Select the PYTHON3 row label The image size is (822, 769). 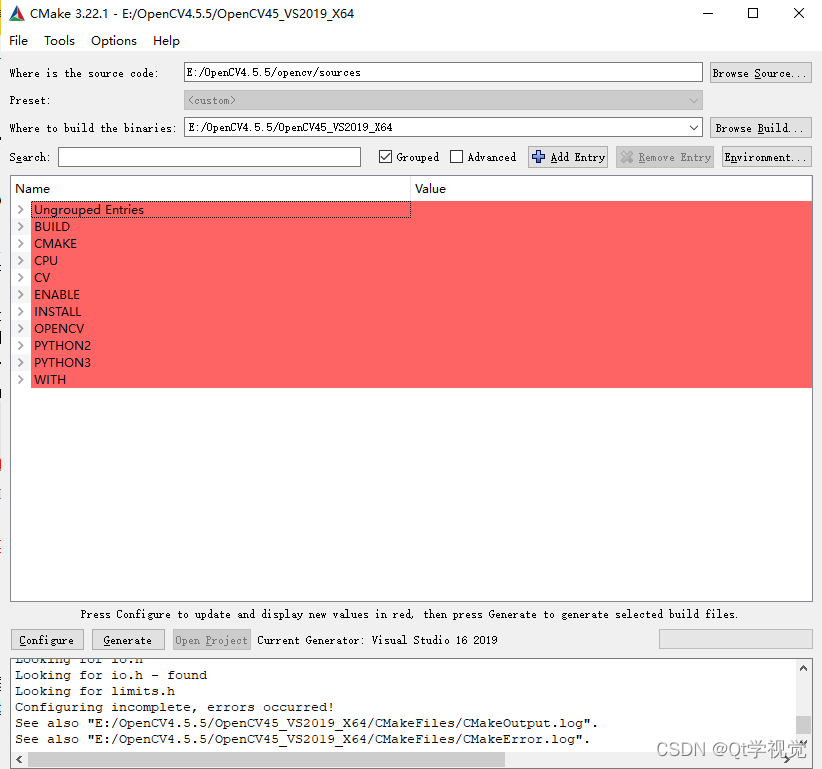point(62,362)
